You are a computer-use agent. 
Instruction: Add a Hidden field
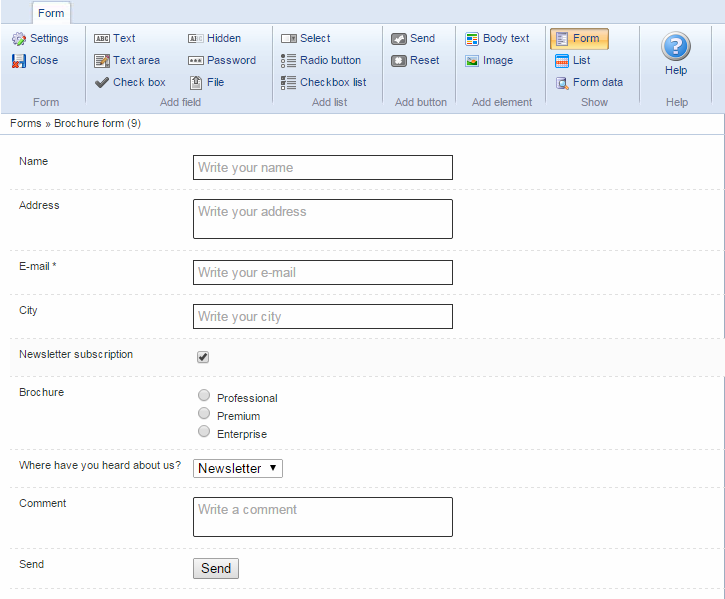[x=214, y=38]
